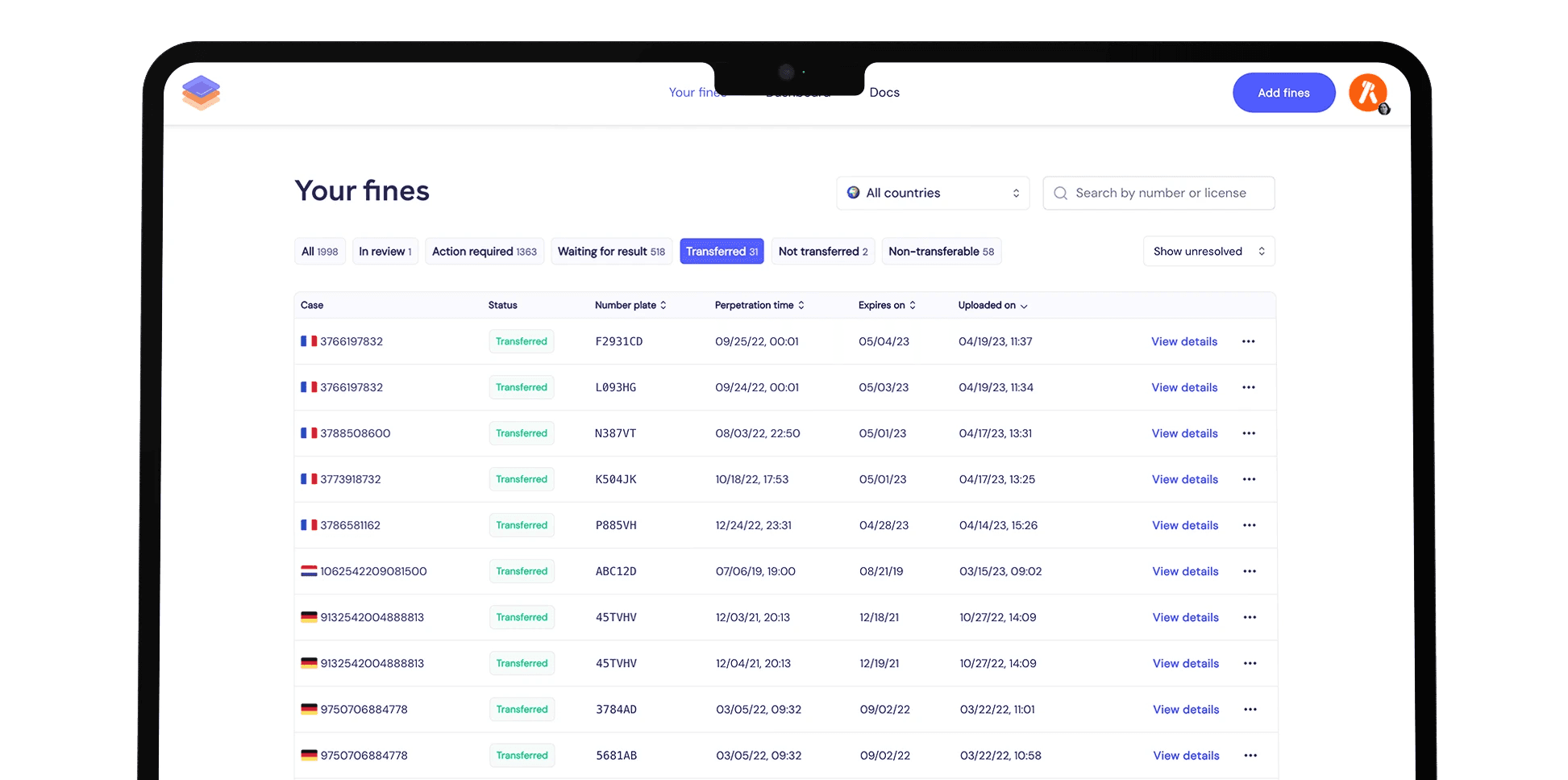This screenshot has height=780, width=1568.
Task: Click case number 1062542209081500
Action: (374, 571)
